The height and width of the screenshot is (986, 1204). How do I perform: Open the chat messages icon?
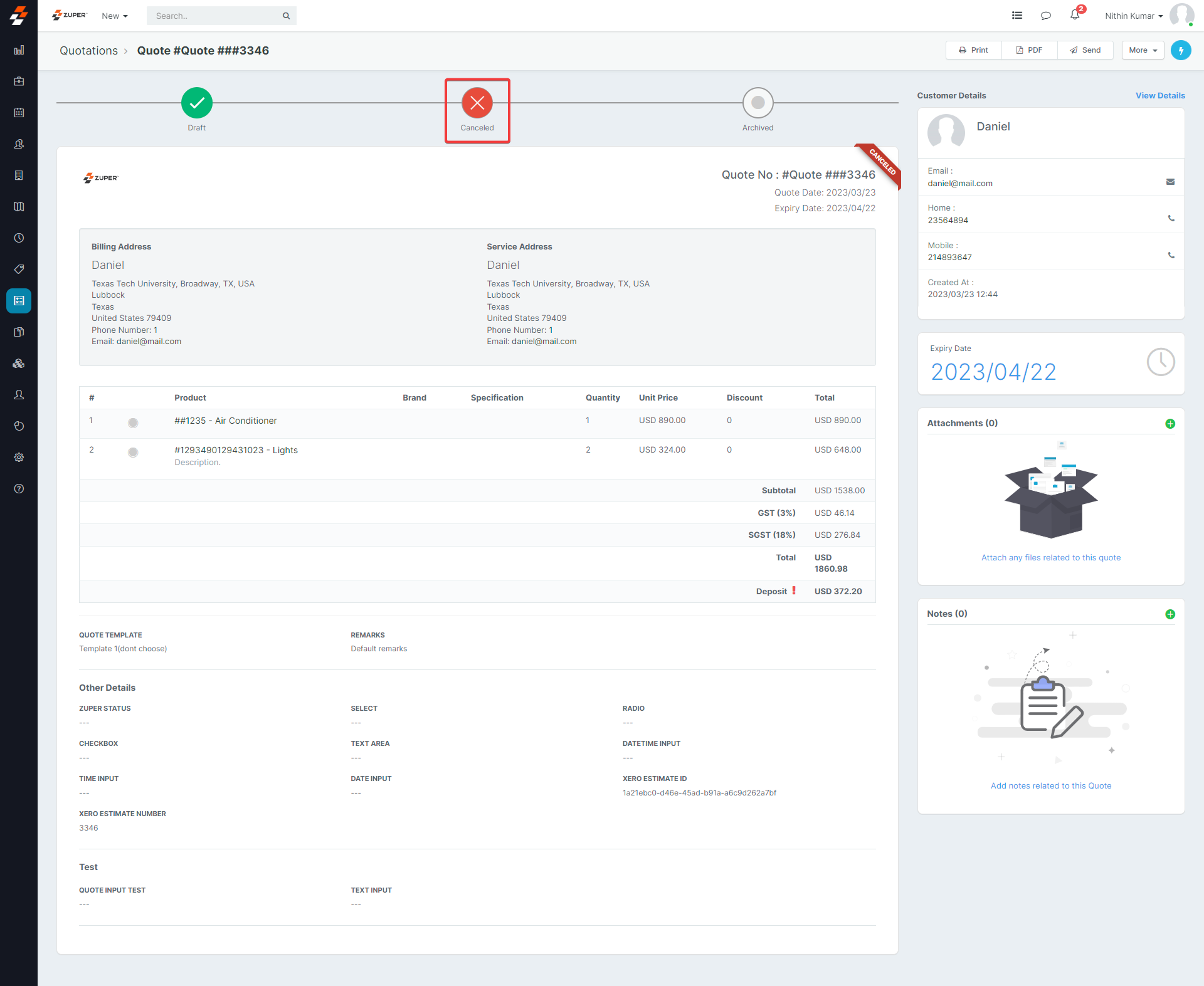[1045, 16]
